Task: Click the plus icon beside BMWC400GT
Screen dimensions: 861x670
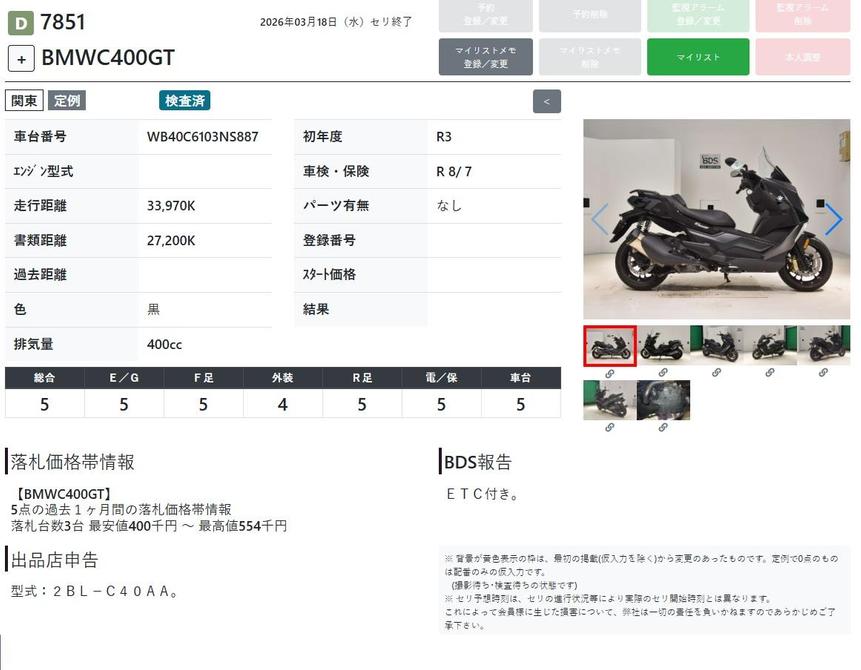Action: (21, 58)
